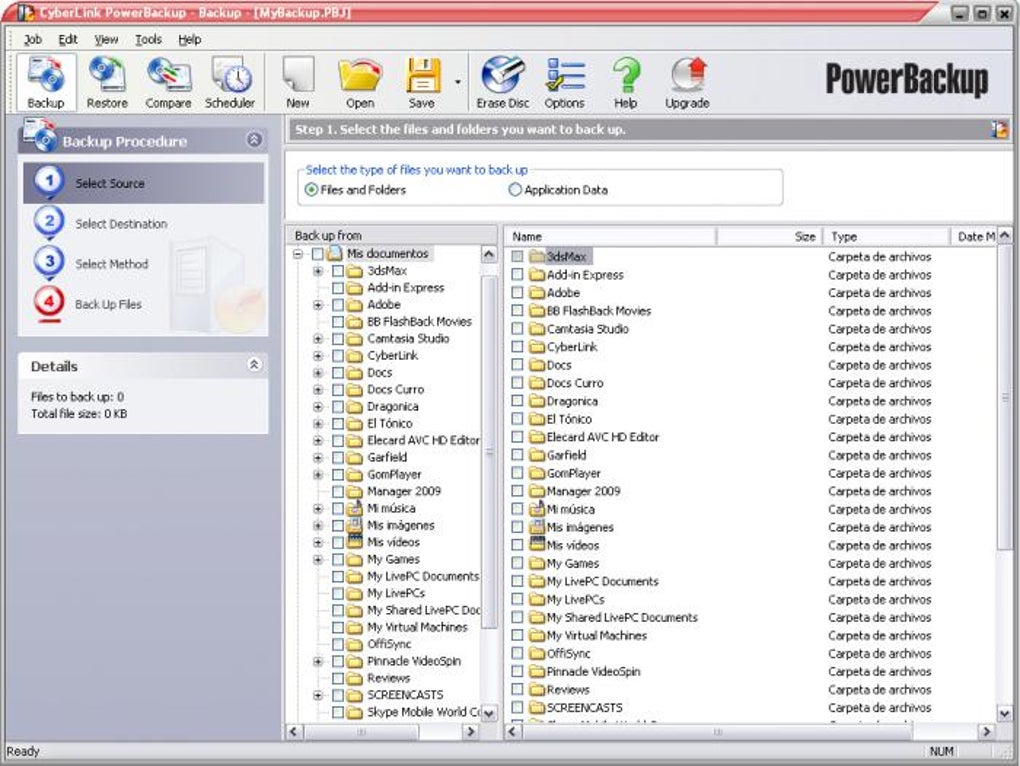
Task: Expand the Adobe folder tree node
Action: coord(318,305)
